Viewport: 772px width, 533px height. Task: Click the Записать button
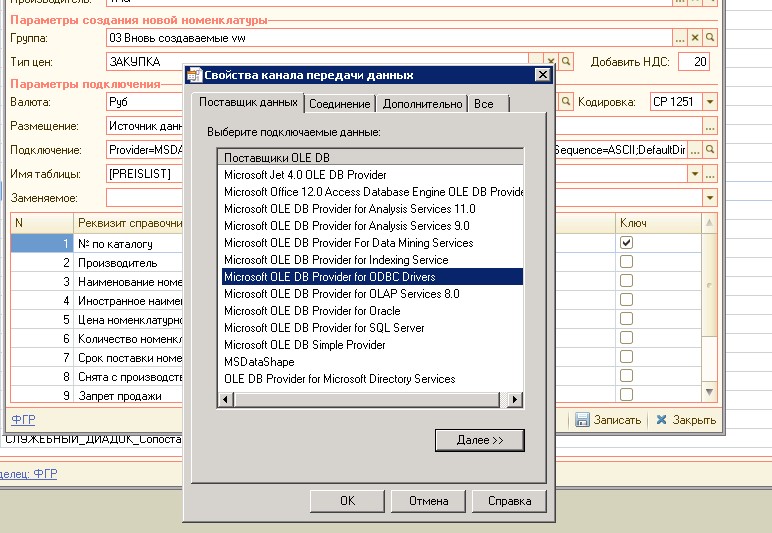click(x=608, y=420)
